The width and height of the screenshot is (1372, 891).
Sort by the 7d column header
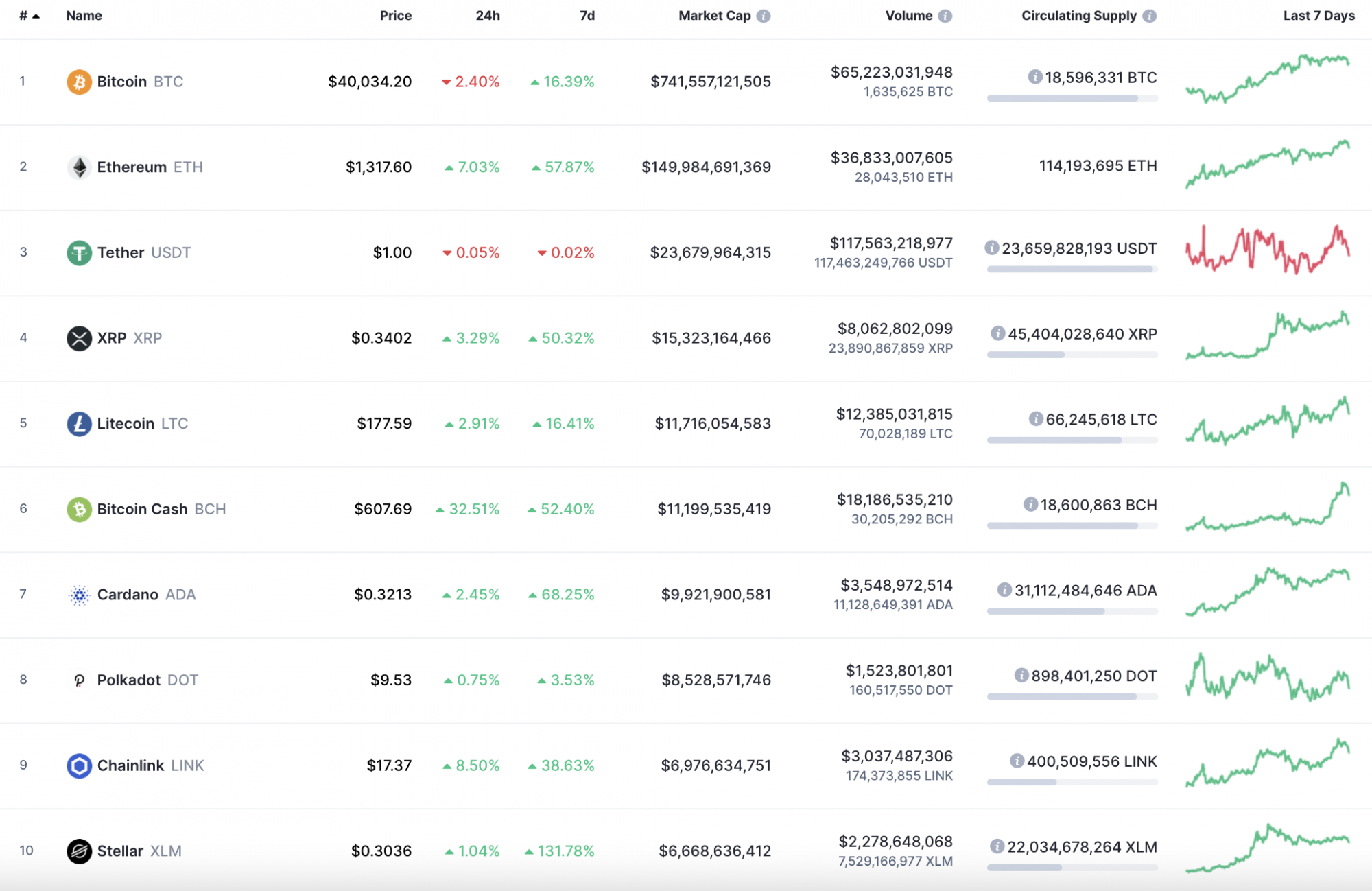588,15
